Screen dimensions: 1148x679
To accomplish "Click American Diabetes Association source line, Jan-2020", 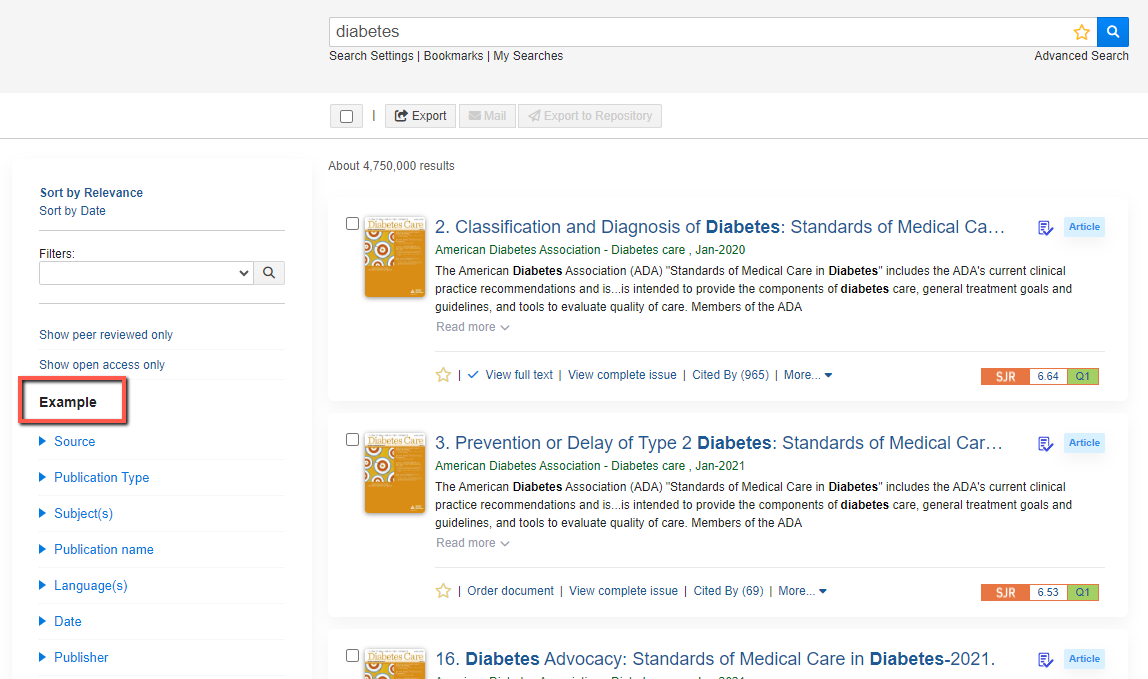I will point(589,250).
